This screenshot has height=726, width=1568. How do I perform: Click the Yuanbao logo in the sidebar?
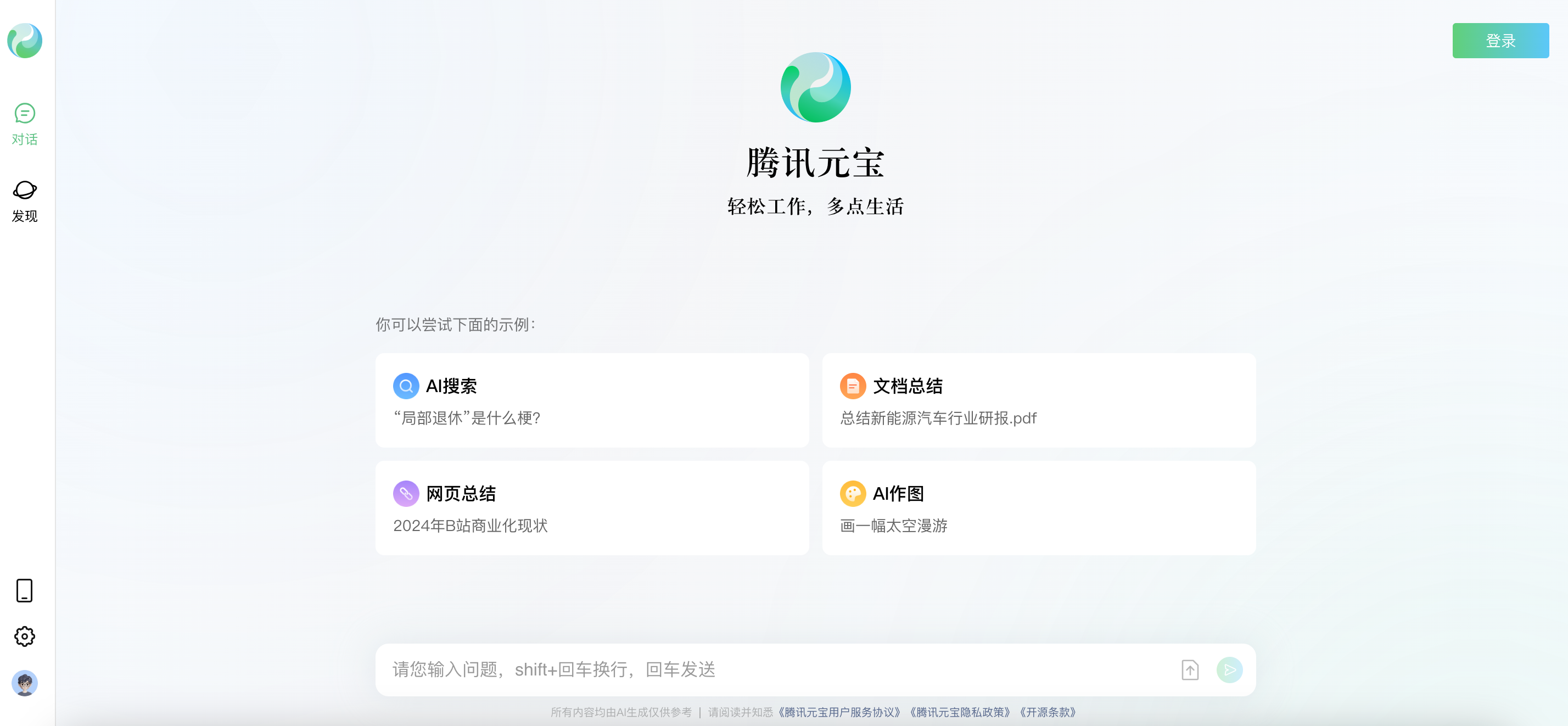(x=24, y=41)
